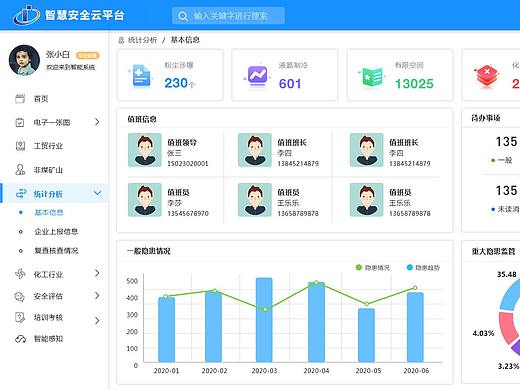Click the 非煤矿山 person icon

[x=20, y=170]
